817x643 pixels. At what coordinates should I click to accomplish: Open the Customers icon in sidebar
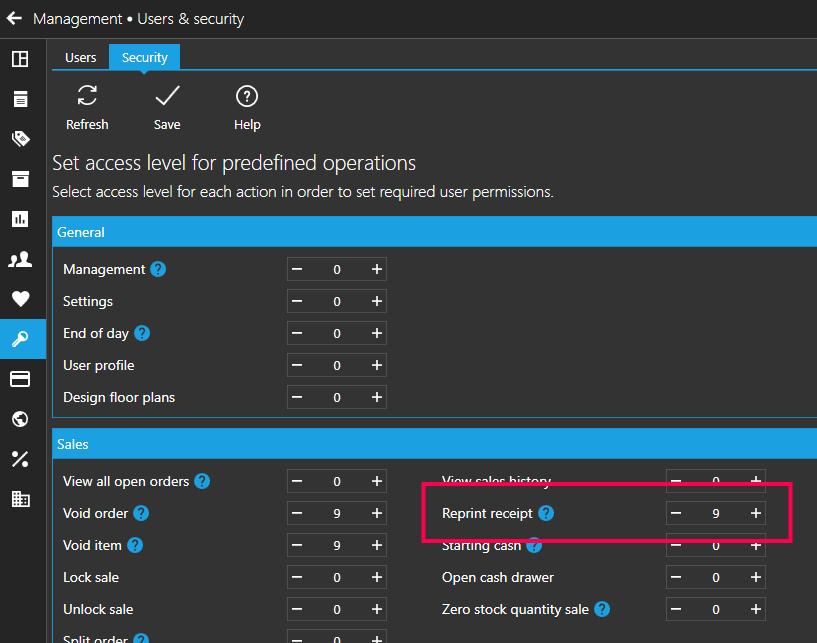(x=20, y=259)
